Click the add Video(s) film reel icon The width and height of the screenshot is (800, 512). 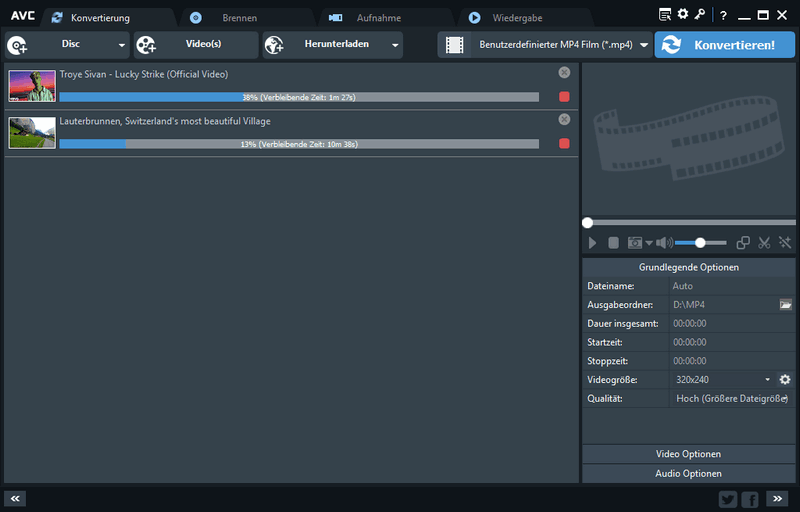pyautogui.click(x=146, y=45)
